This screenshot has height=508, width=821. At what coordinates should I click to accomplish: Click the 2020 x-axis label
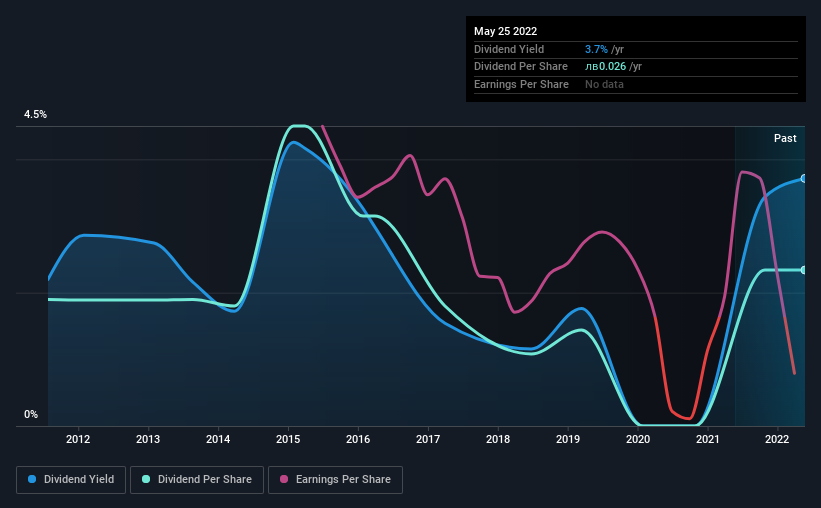point(638,439)
